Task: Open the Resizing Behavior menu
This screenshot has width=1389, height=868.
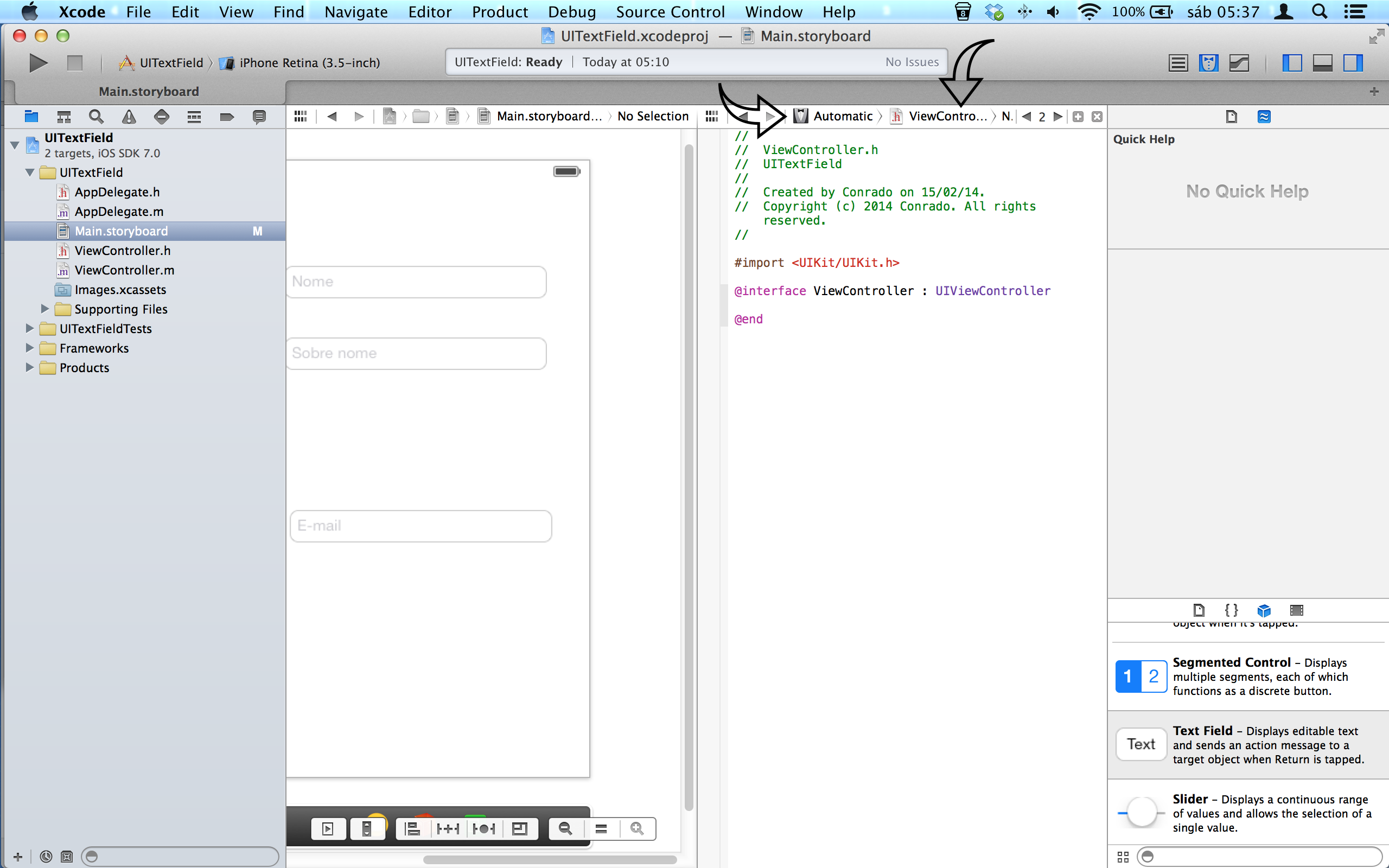Action: point(519,828)
